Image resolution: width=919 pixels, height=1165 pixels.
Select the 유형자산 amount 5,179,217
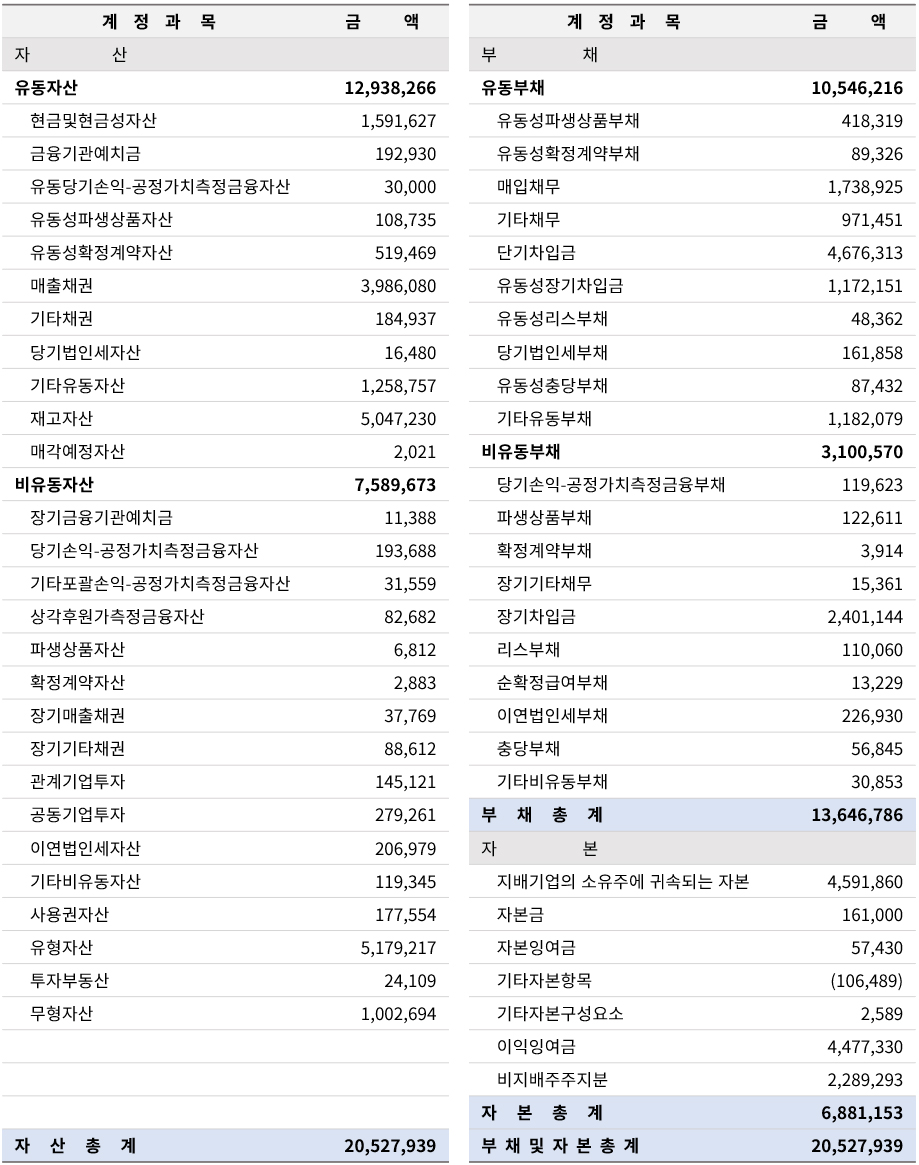(x=398, y=948)
